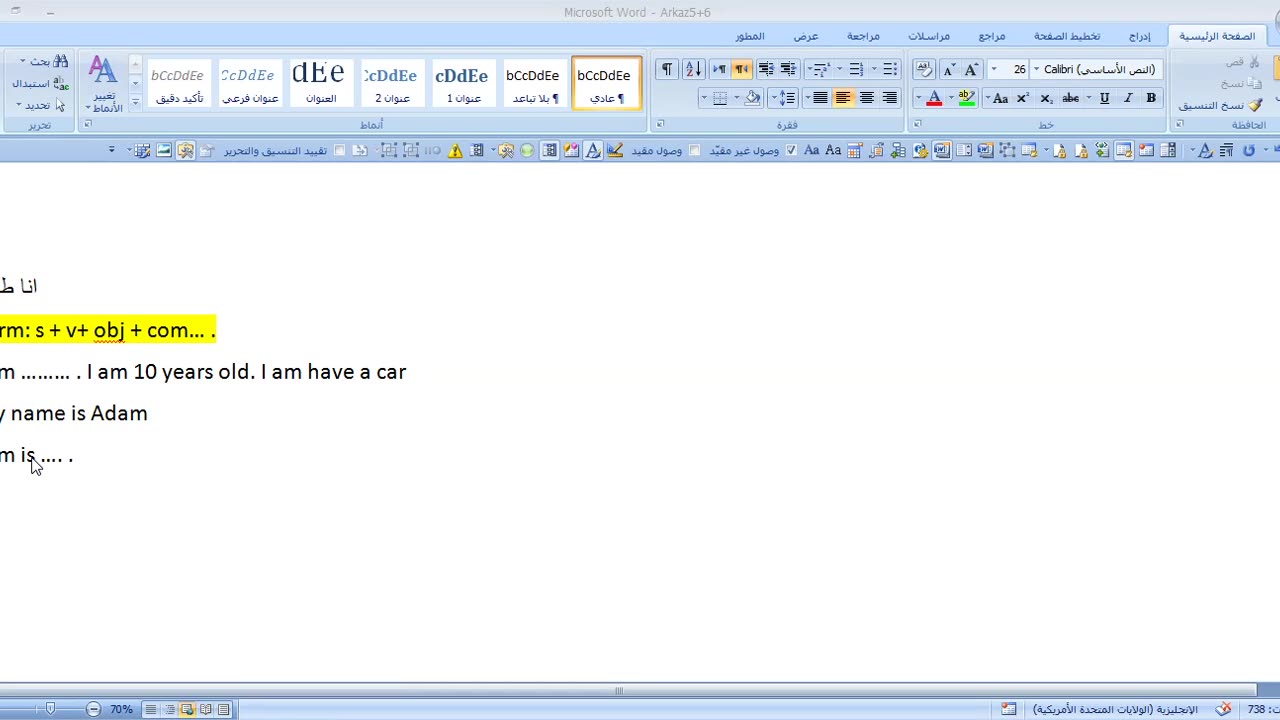Screen dimensions: 1280x720
Task: Open underline style dropdown arrow
Action: 1090,98
